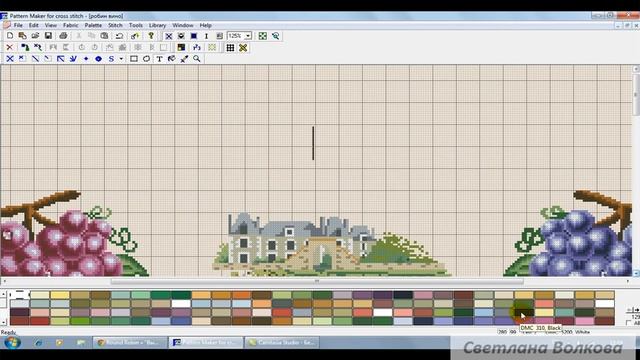Switch to Camtasia Studio taskbar button
The width and height of the screenshot is (640, 360).
[282, 342]
